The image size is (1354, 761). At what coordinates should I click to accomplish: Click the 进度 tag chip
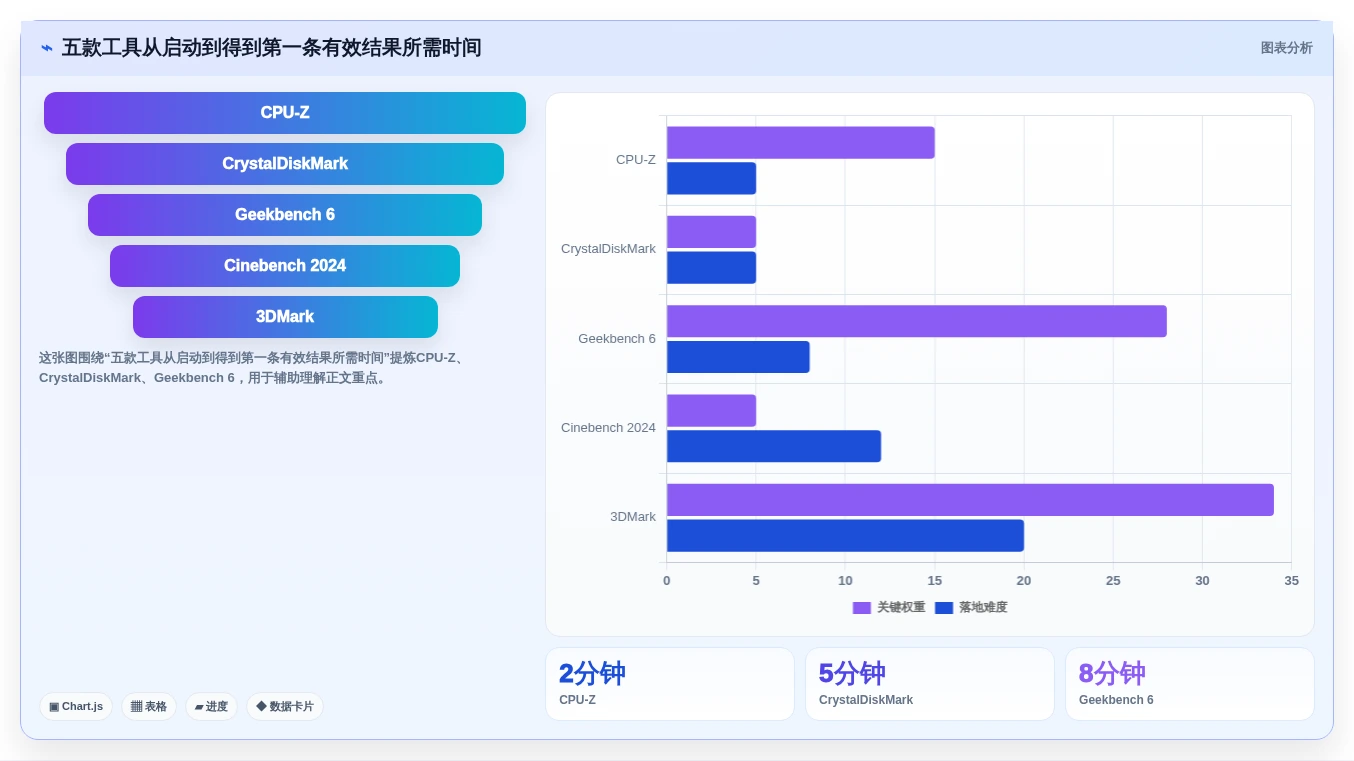[x=211, y=706]
